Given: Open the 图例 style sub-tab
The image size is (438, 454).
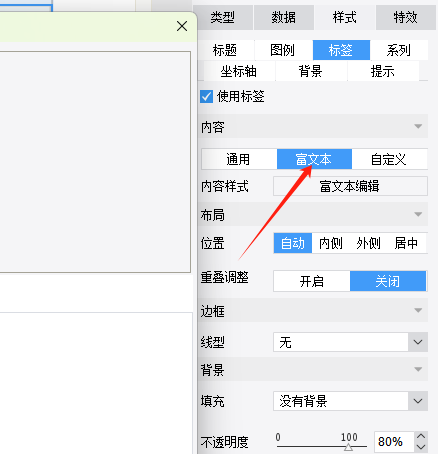Looking at the screenshot, I should tap(283, 50).
